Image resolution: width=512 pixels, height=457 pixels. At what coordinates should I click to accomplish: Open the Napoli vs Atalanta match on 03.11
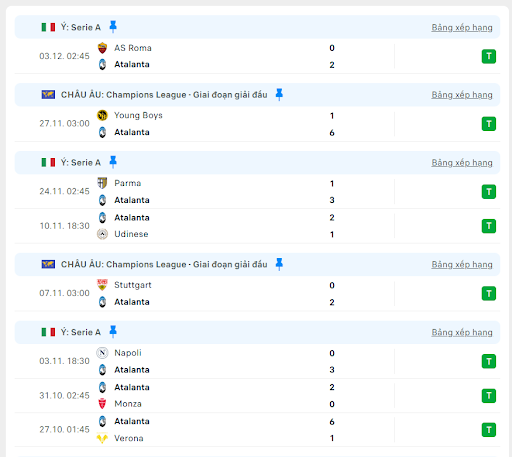click(257, 361)
